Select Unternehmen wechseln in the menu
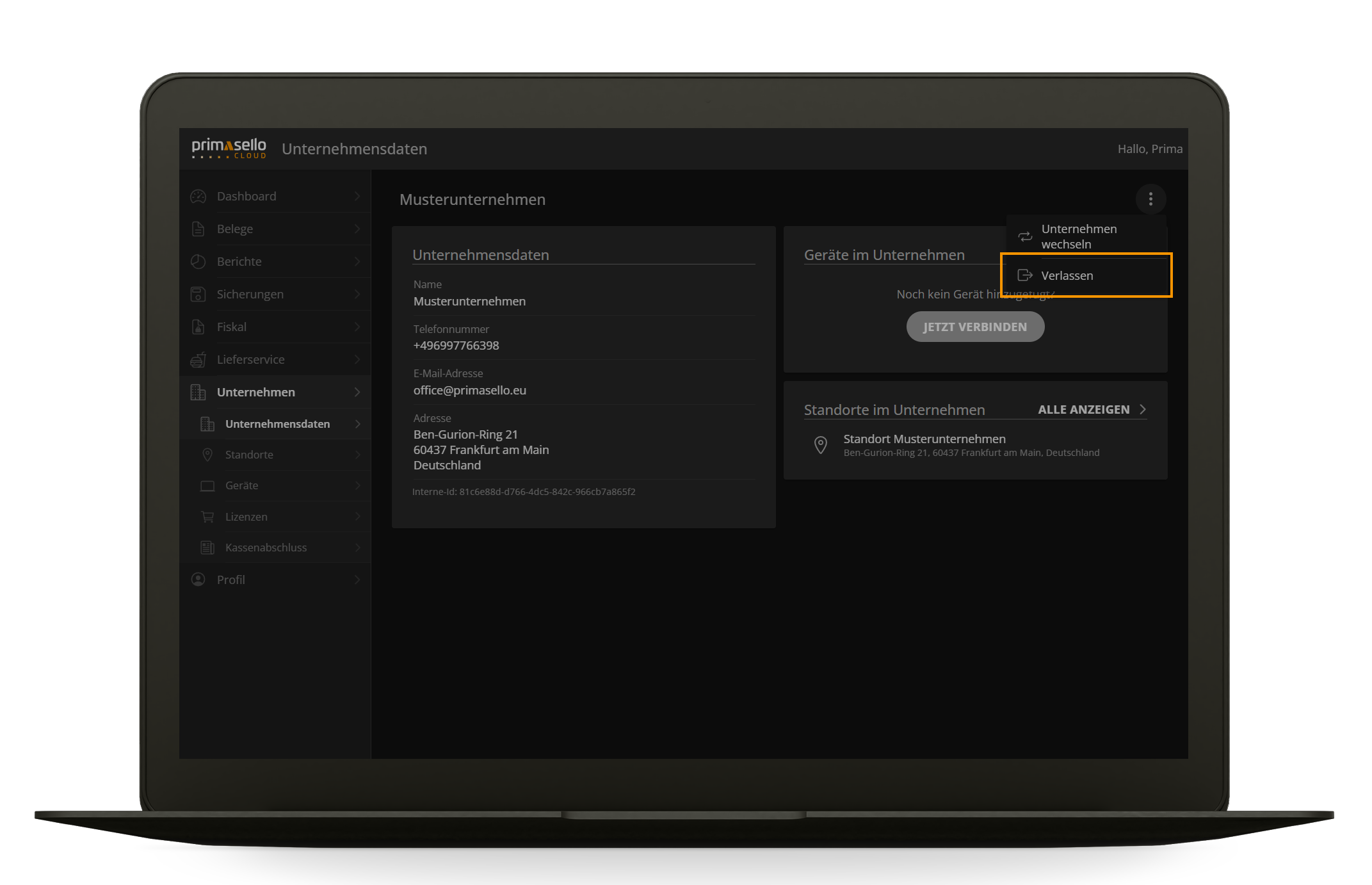The width and height of the screenshot is (1372, 885). [1079, 236]
